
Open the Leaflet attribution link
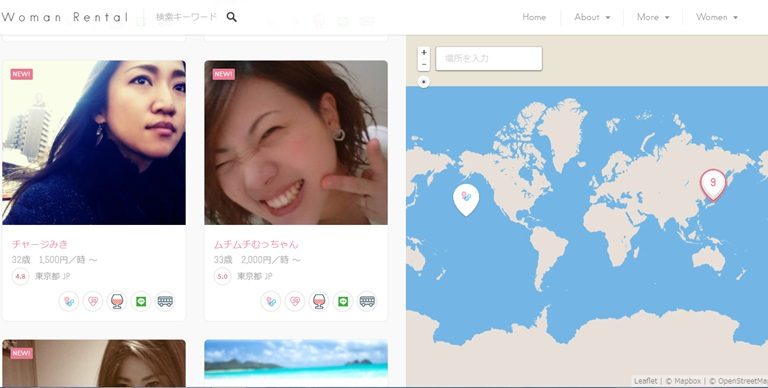[x=646, y=381]
